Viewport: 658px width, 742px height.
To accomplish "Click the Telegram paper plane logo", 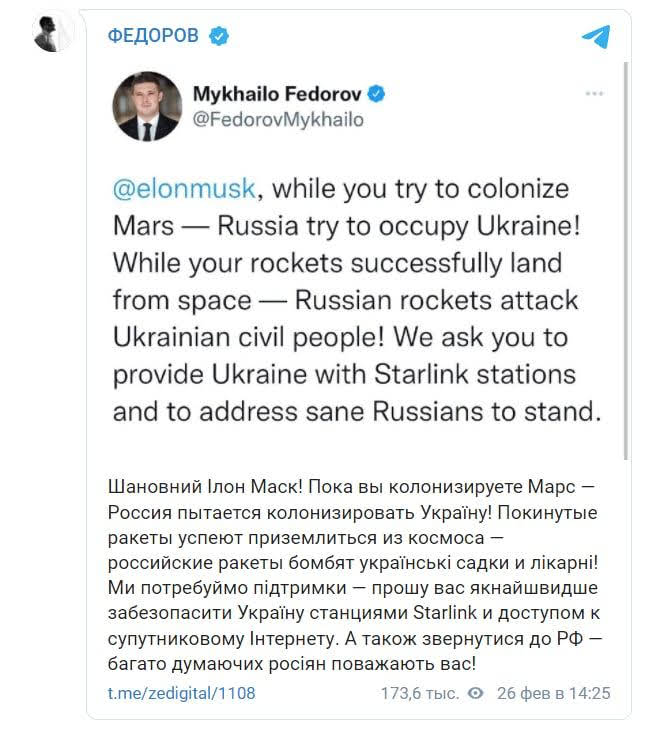I will (x=595, y=37).
